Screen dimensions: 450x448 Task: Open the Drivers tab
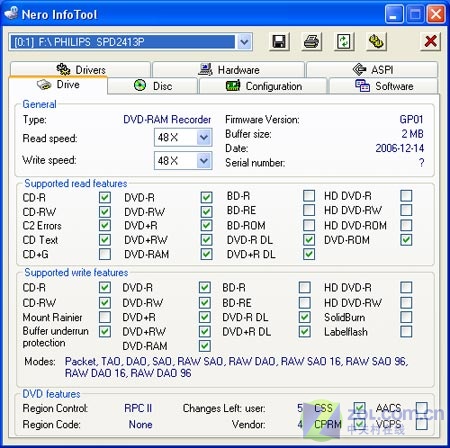click(x=80, y=69)
